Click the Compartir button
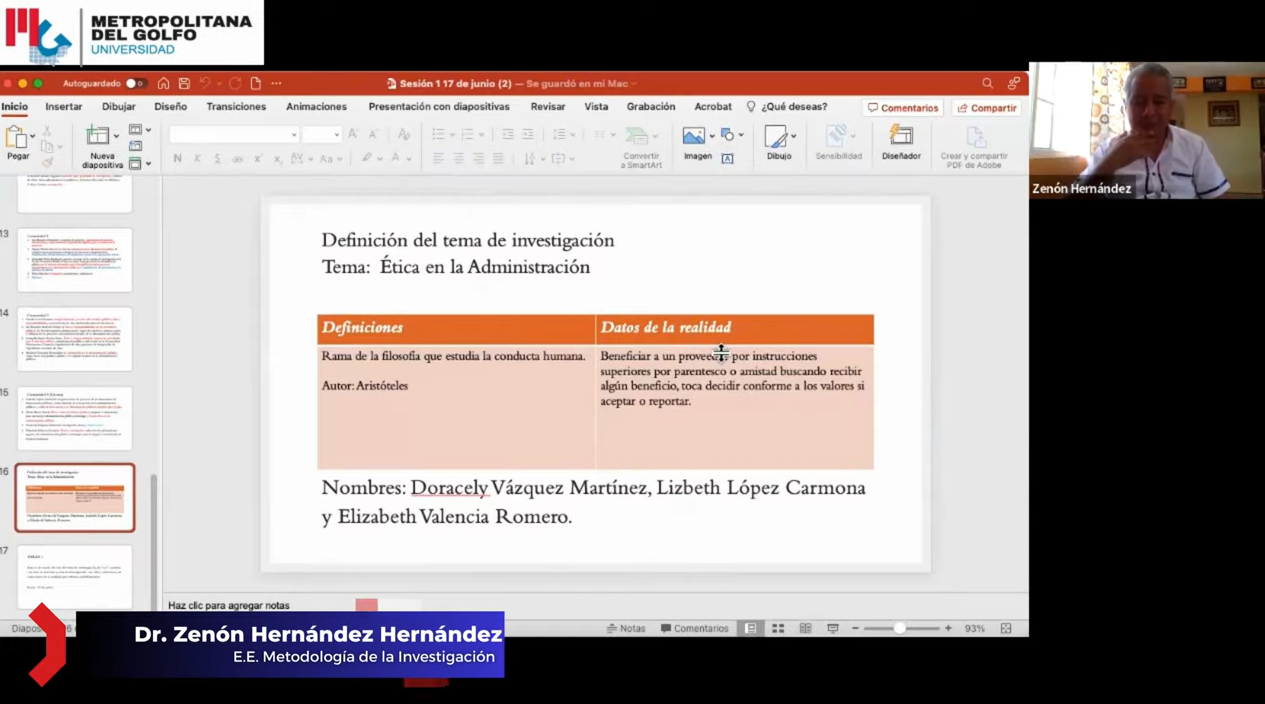The image size is (1265, 704). pyautogui.click(x=987, y=108)
